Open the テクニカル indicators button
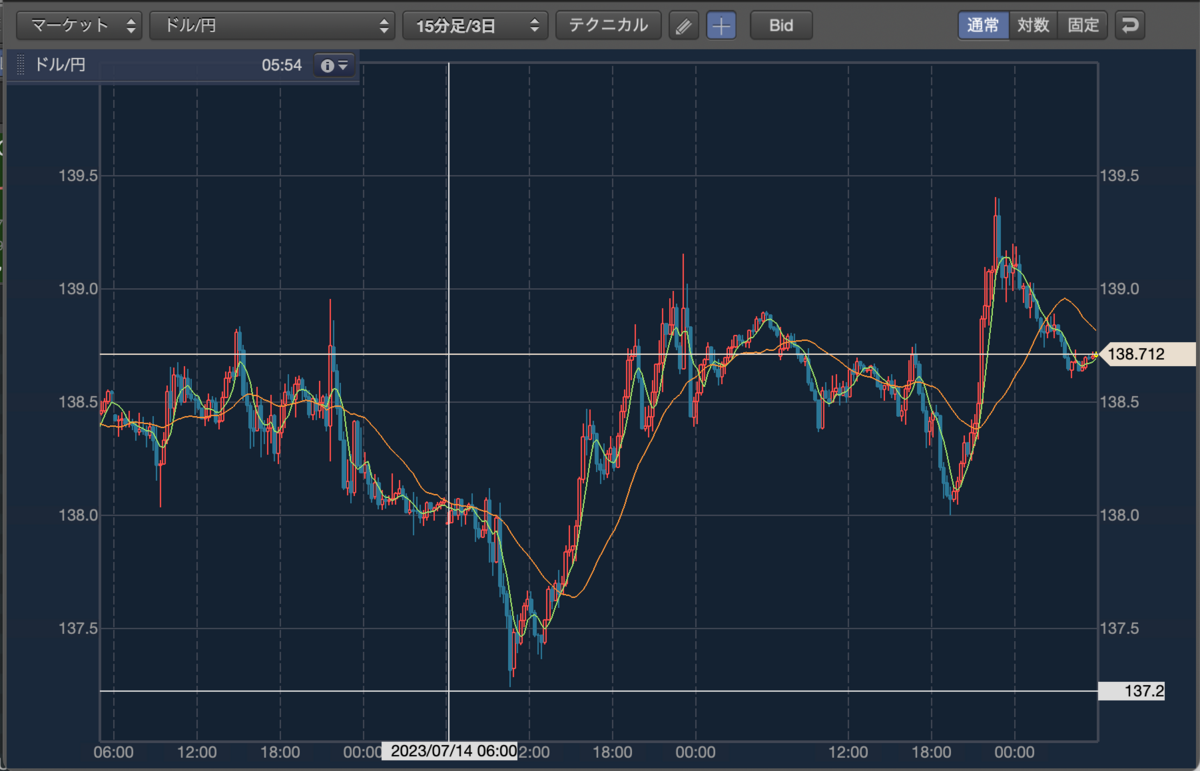Image resolution: width=1200 pixels, height=771 pixels. pyautogui.click(x=608, y=26)
